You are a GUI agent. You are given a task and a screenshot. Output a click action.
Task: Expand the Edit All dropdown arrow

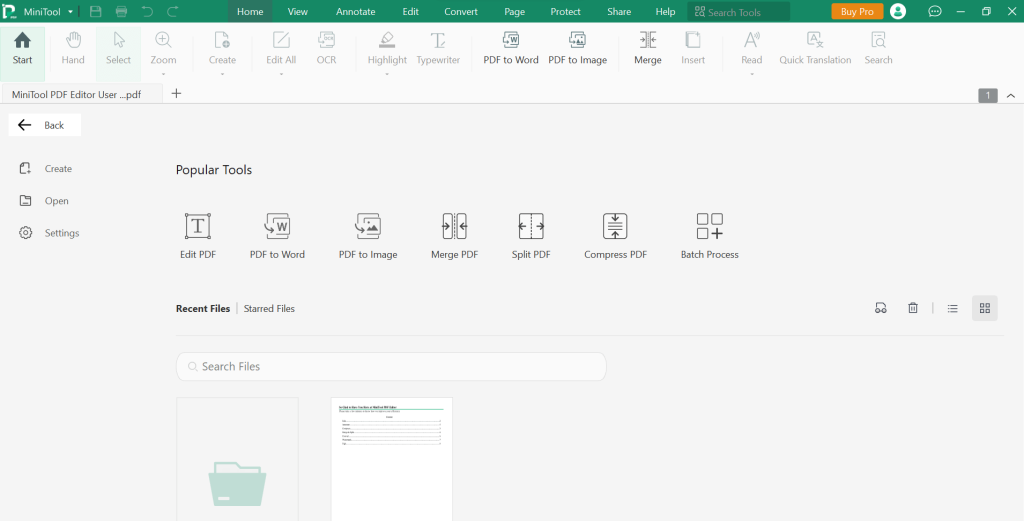(281, 74)
